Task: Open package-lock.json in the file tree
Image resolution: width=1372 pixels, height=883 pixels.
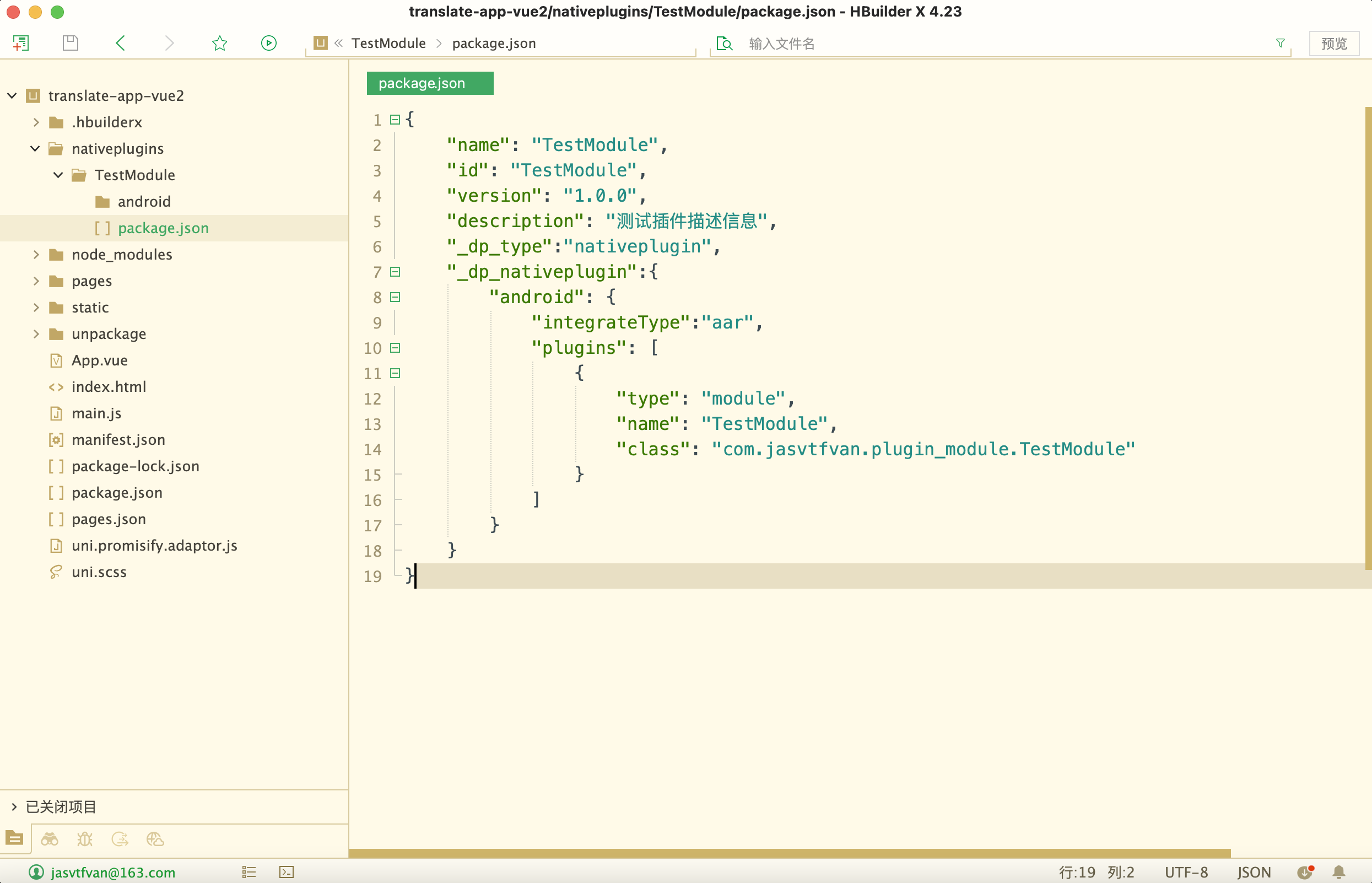Action: [x=135, y=466]
